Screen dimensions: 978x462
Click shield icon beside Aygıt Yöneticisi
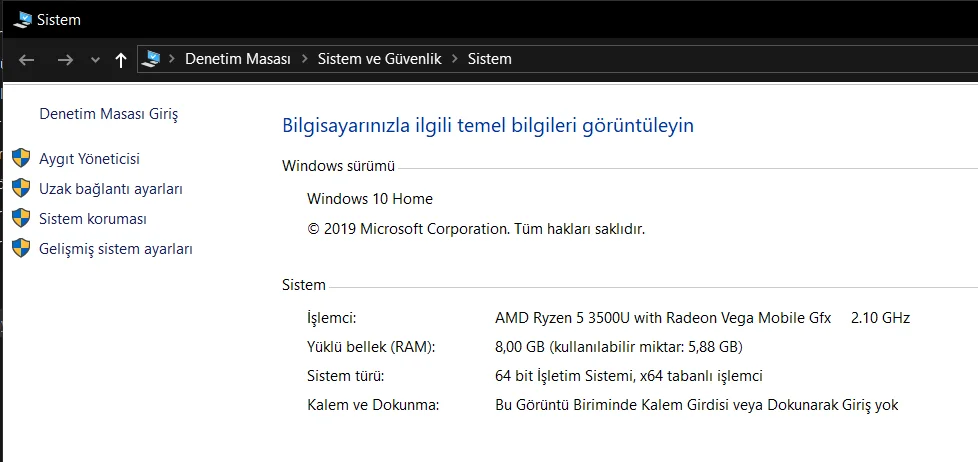click(x=21, y=158)
